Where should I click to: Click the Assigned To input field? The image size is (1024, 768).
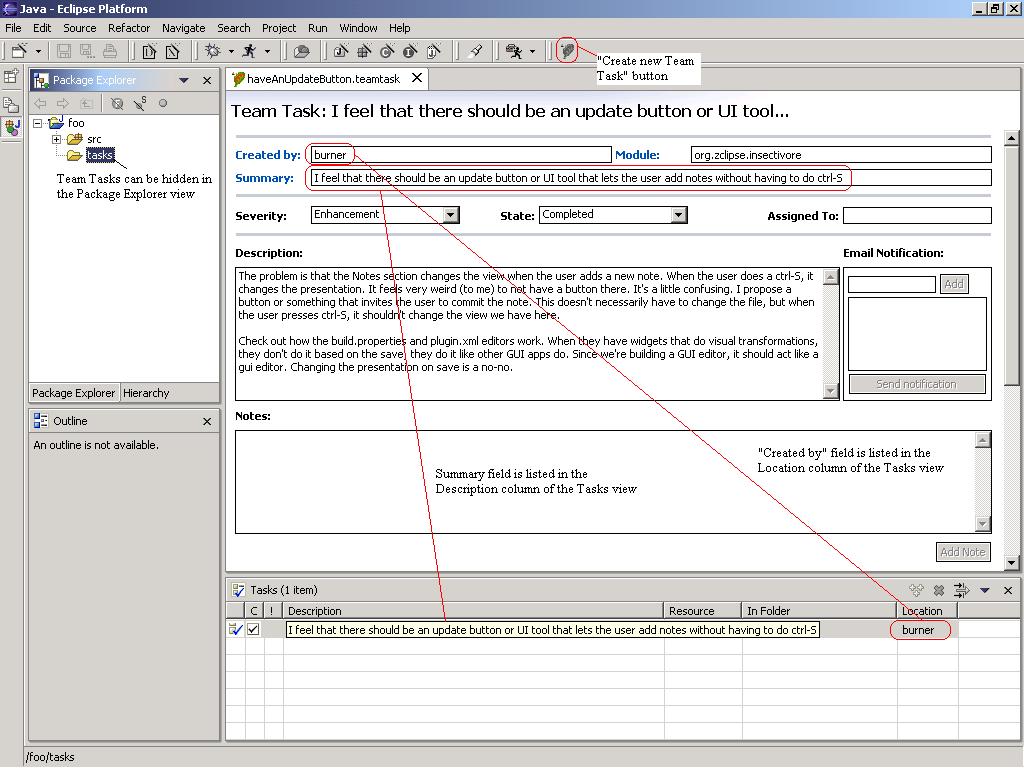point(917,216)
